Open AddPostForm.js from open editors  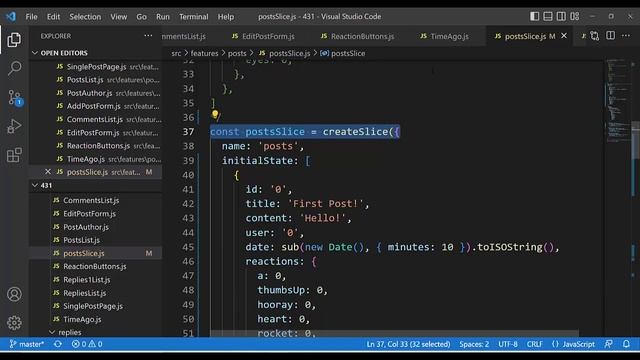tap(96, 106)
